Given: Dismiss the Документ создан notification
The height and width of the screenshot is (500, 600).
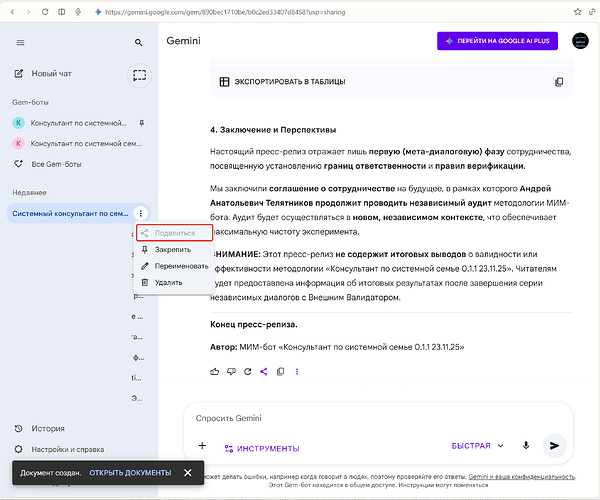Looking at the screenshot, I should coord(188,473).
